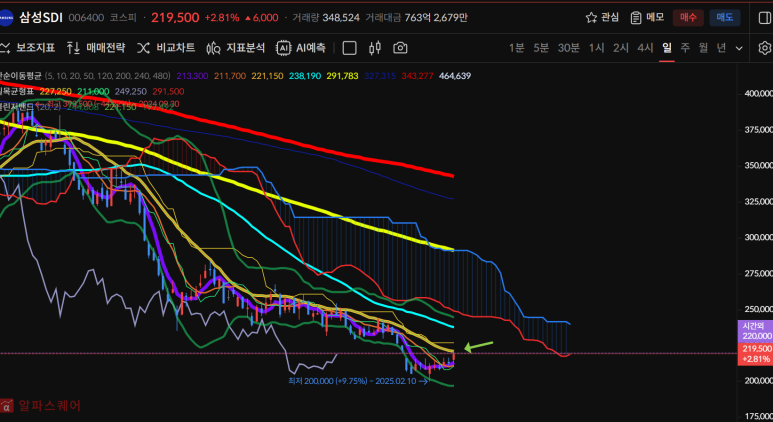Switch chart to 1분 timeframe
This screenshot has height=422, width=773.
click(x=517, y=48)
